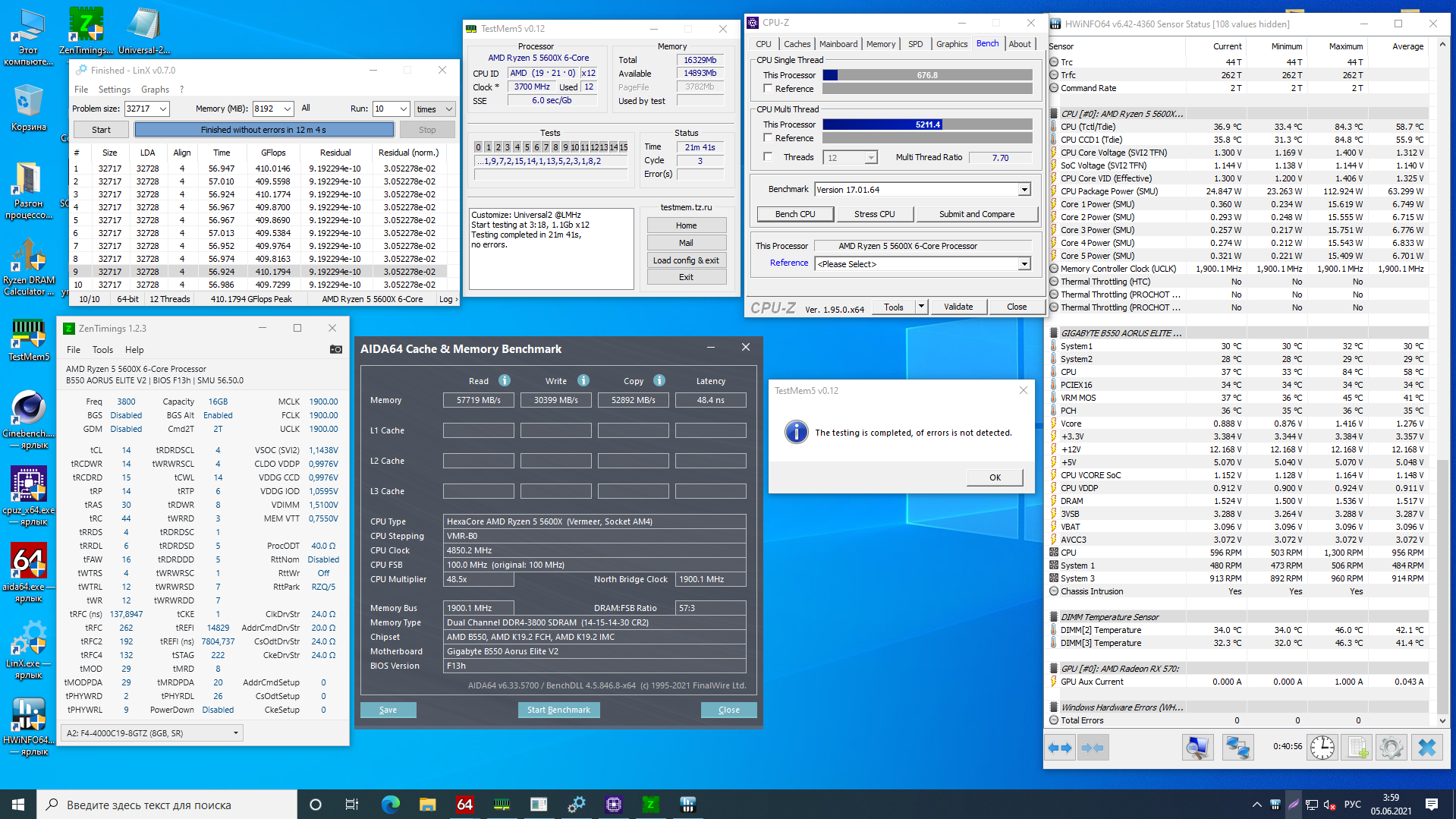Screen dimensions: 1456x819
Task: Click the info icon next to Copy
Action: click(659, 380)
